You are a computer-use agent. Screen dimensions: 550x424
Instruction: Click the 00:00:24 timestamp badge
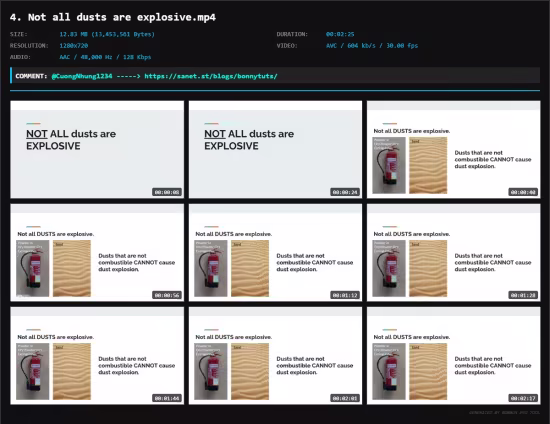click(345, 192)
